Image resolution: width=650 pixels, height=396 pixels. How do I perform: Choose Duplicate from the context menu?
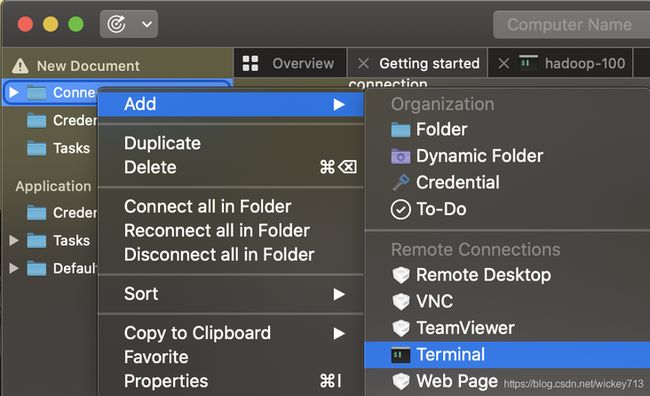click(x=162, y=143)
